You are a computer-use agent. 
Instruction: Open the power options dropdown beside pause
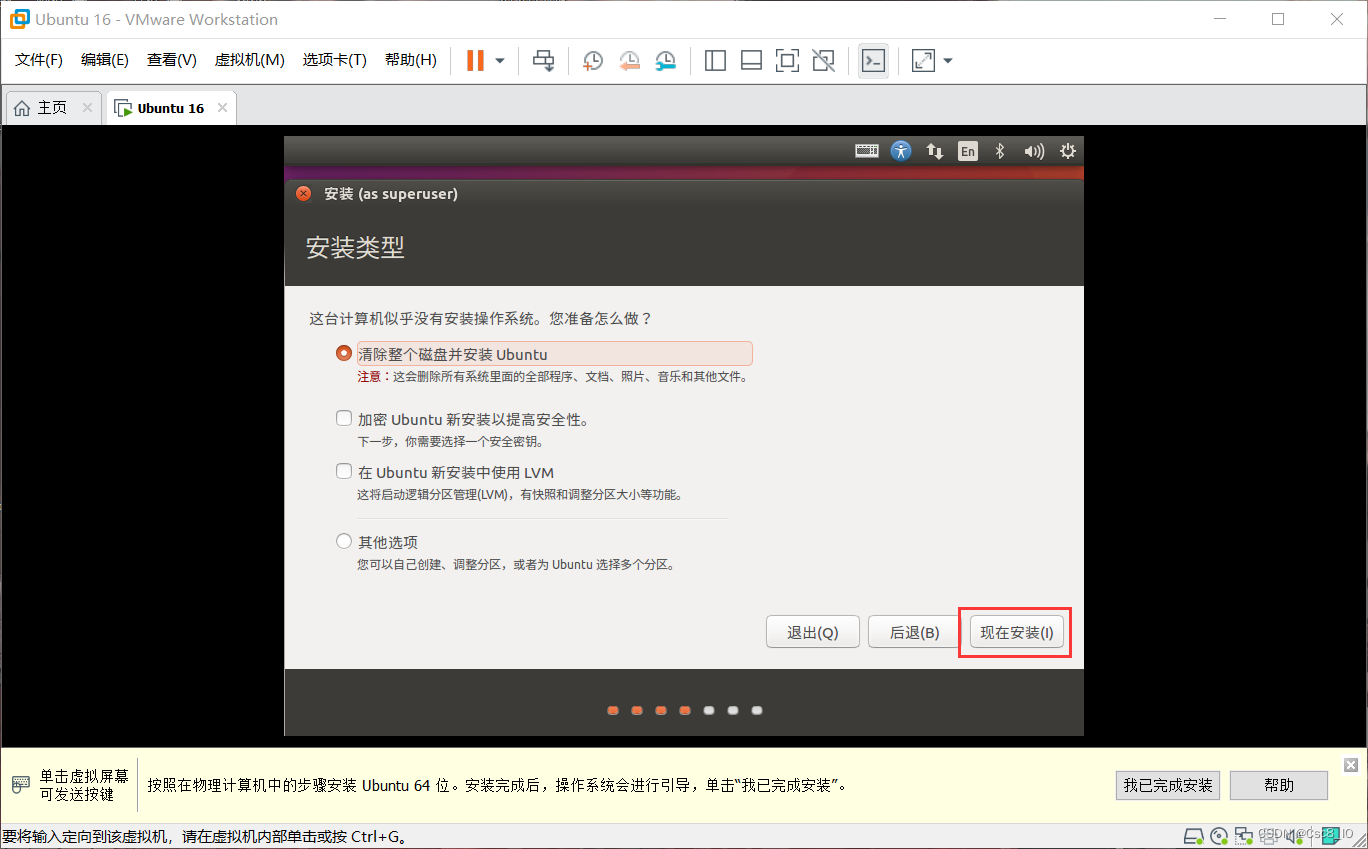[500, 61]
